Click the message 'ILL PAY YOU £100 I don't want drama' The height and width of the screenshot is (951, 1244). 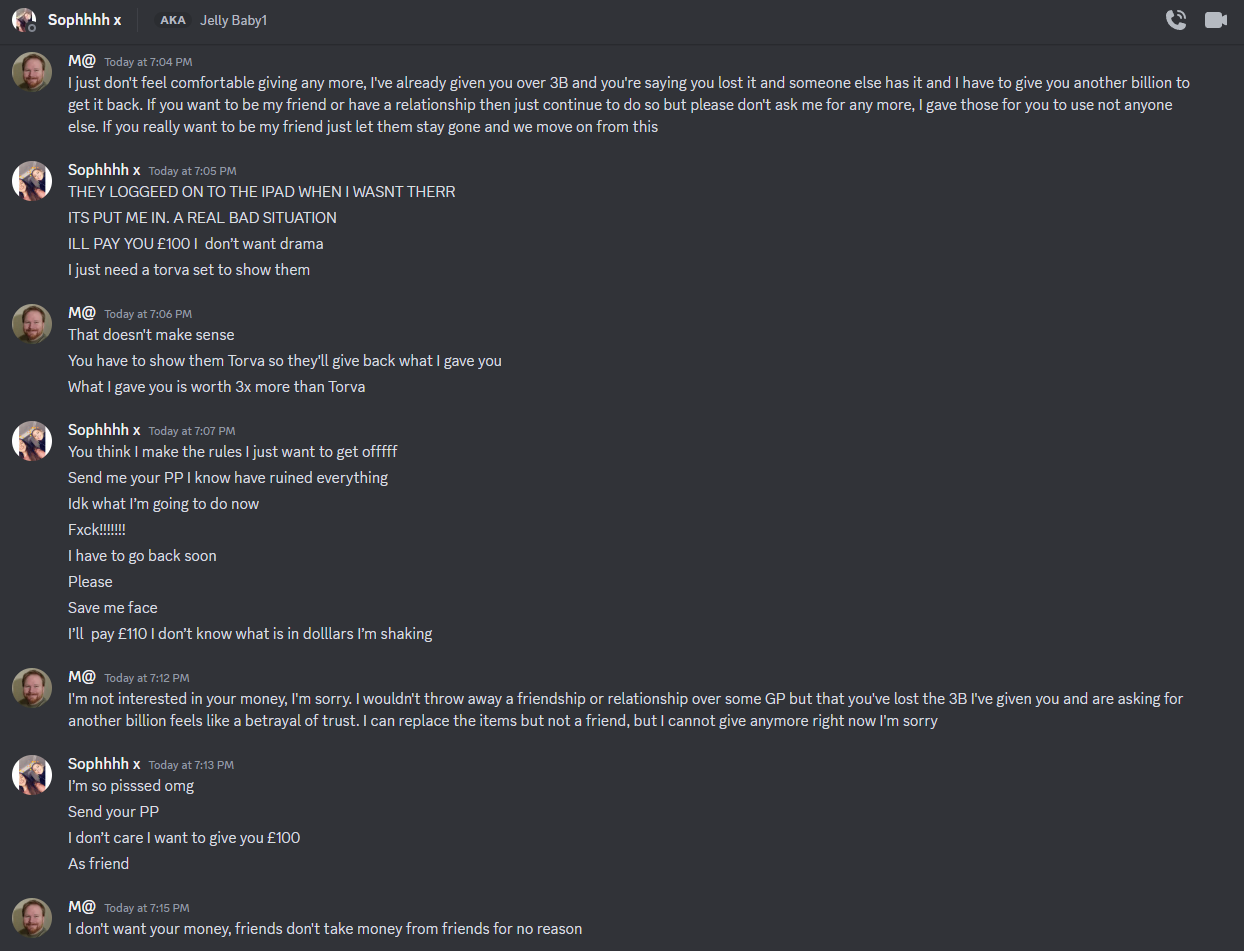[195, 244]
